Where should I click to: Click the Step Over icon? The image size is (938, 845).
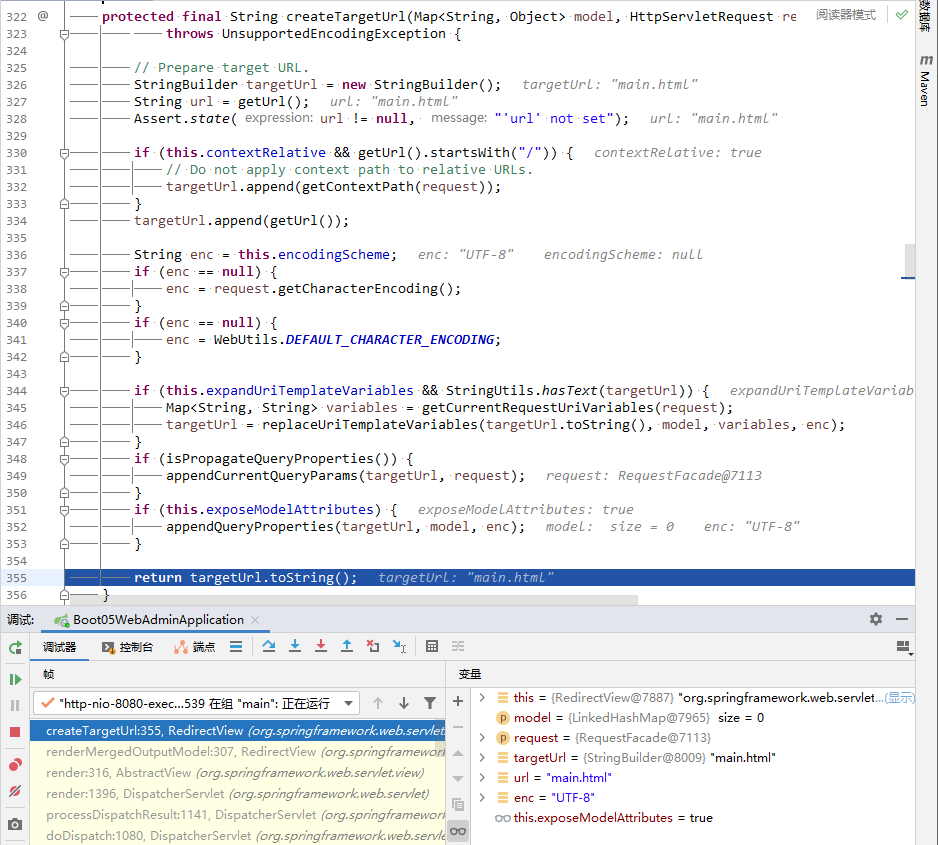coord(269,646)
